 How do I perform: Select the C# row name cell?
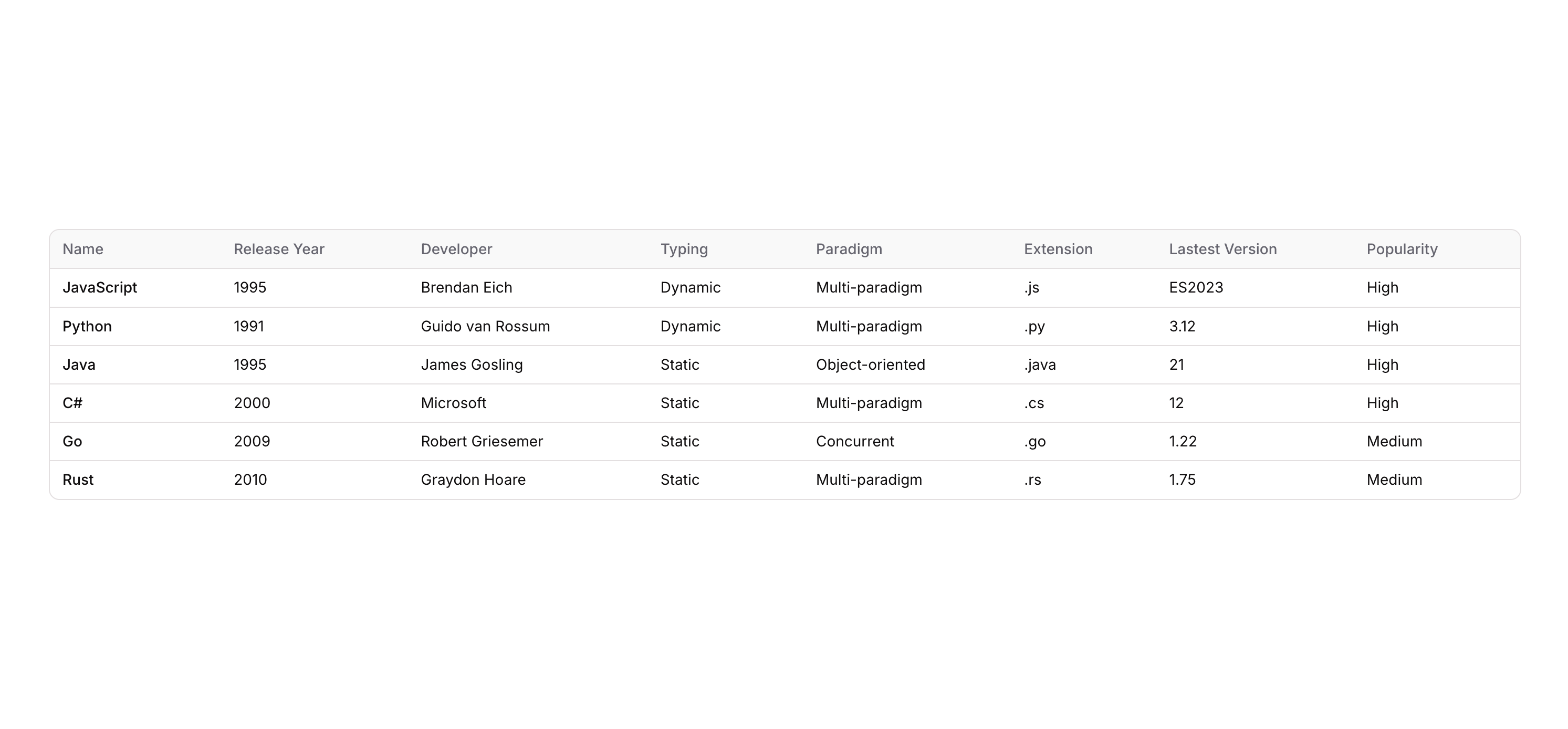pos(72,403)
